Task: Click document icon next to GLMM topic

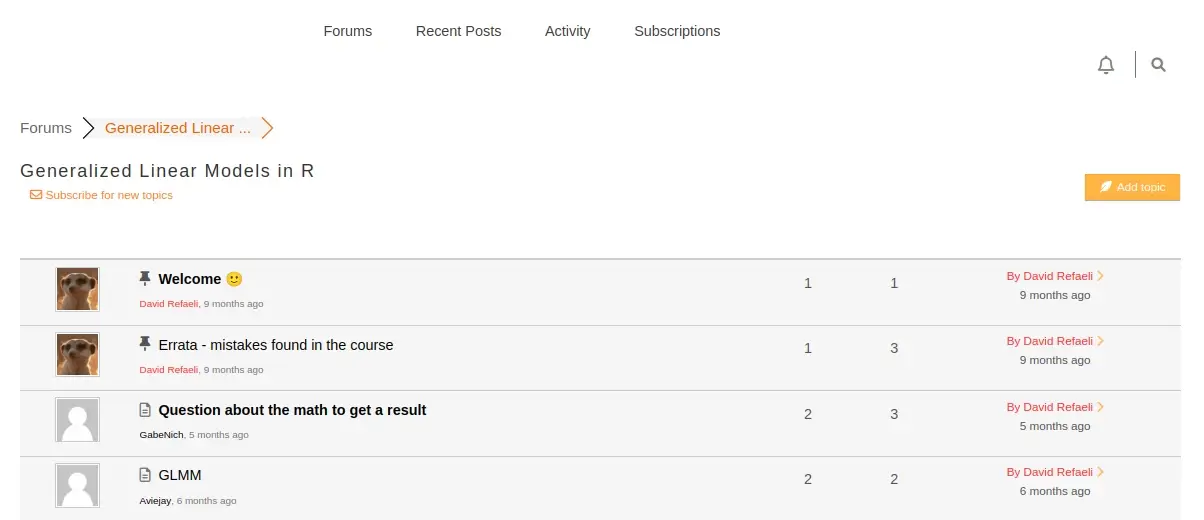Action: pyautogui.click(x=145, y=475)
